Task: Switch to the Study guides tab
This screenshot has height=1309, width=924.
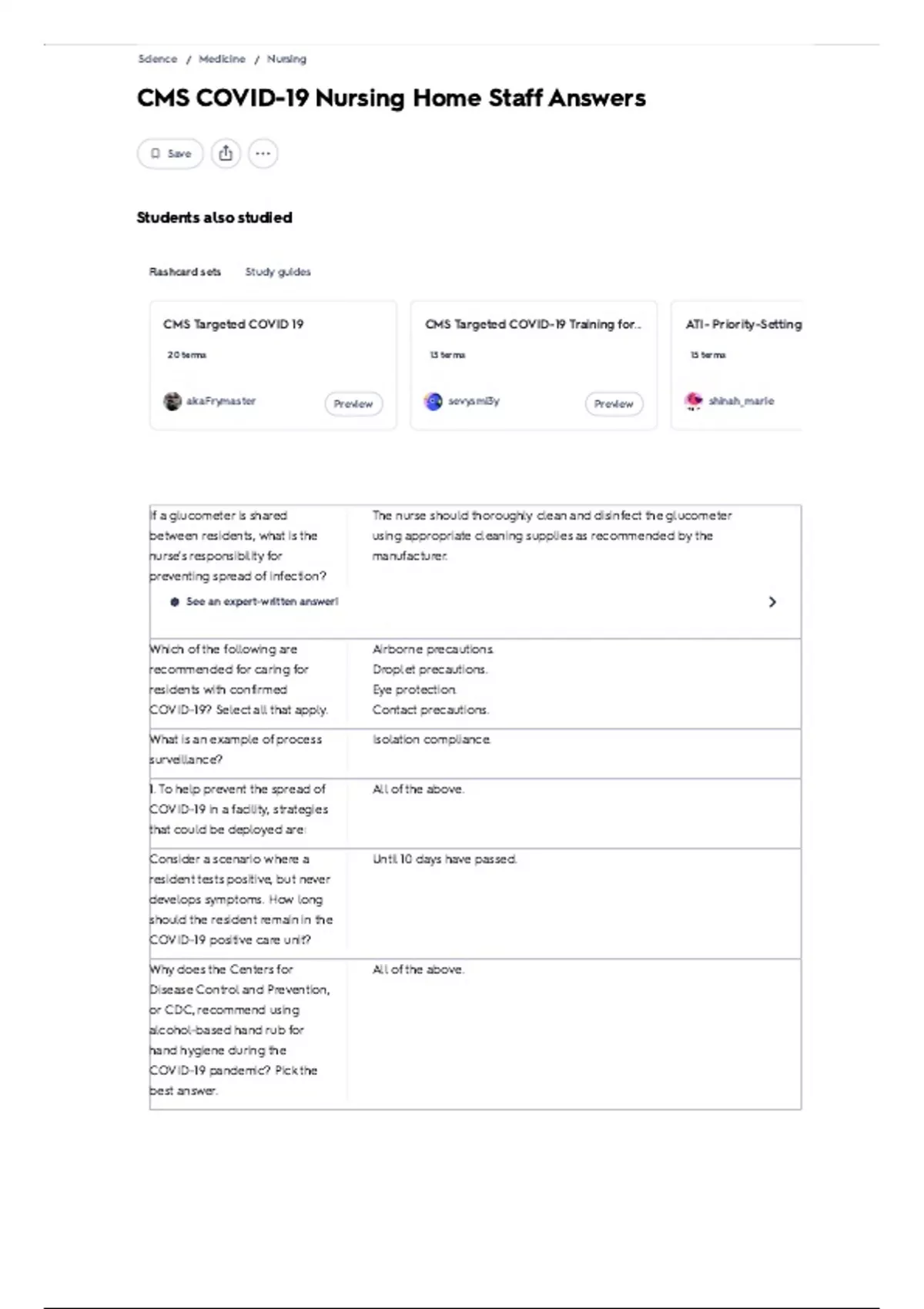Action: pos(278,272)
